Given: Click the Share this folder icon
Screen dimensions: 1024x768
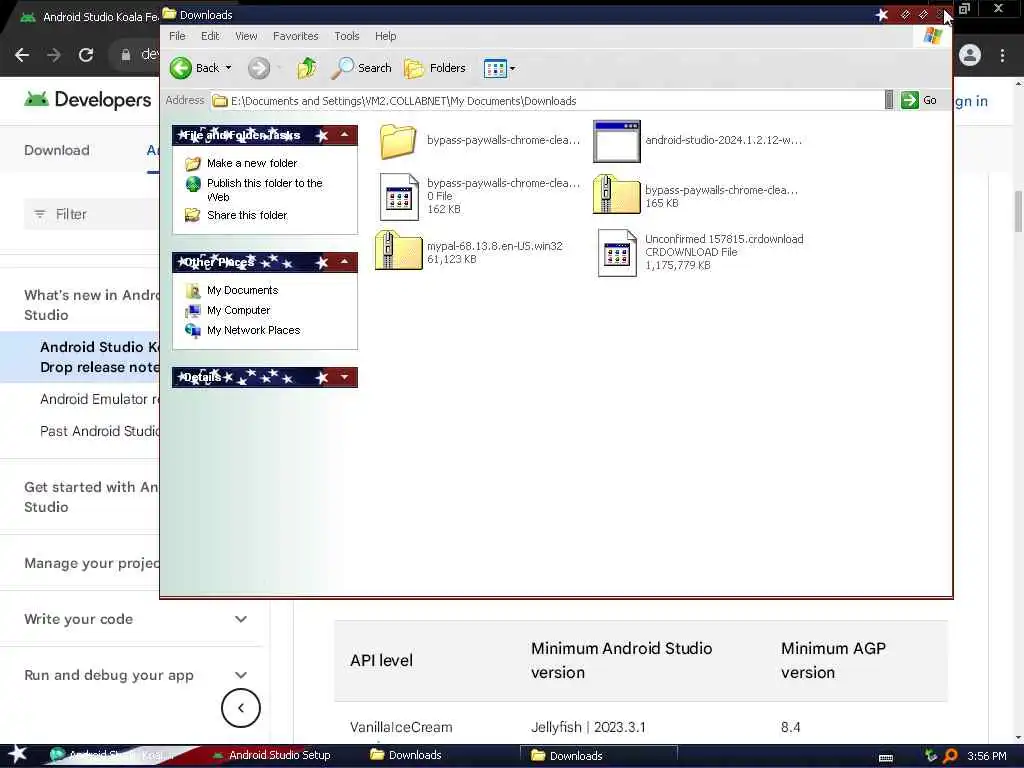Looking at the screenshot, I should tap(193, 215).
